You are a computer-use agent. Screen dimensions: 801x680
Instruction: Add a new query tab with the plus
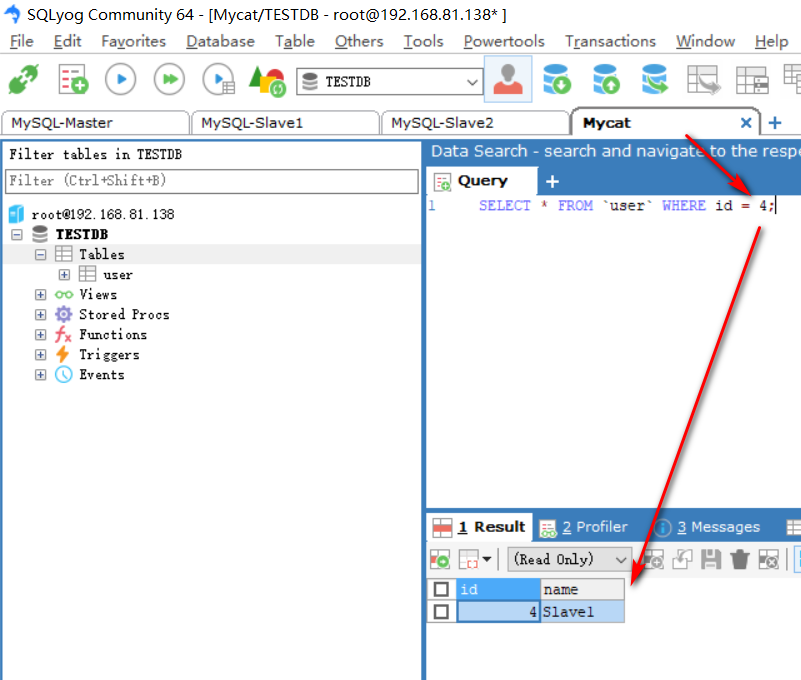coord(552,181)
